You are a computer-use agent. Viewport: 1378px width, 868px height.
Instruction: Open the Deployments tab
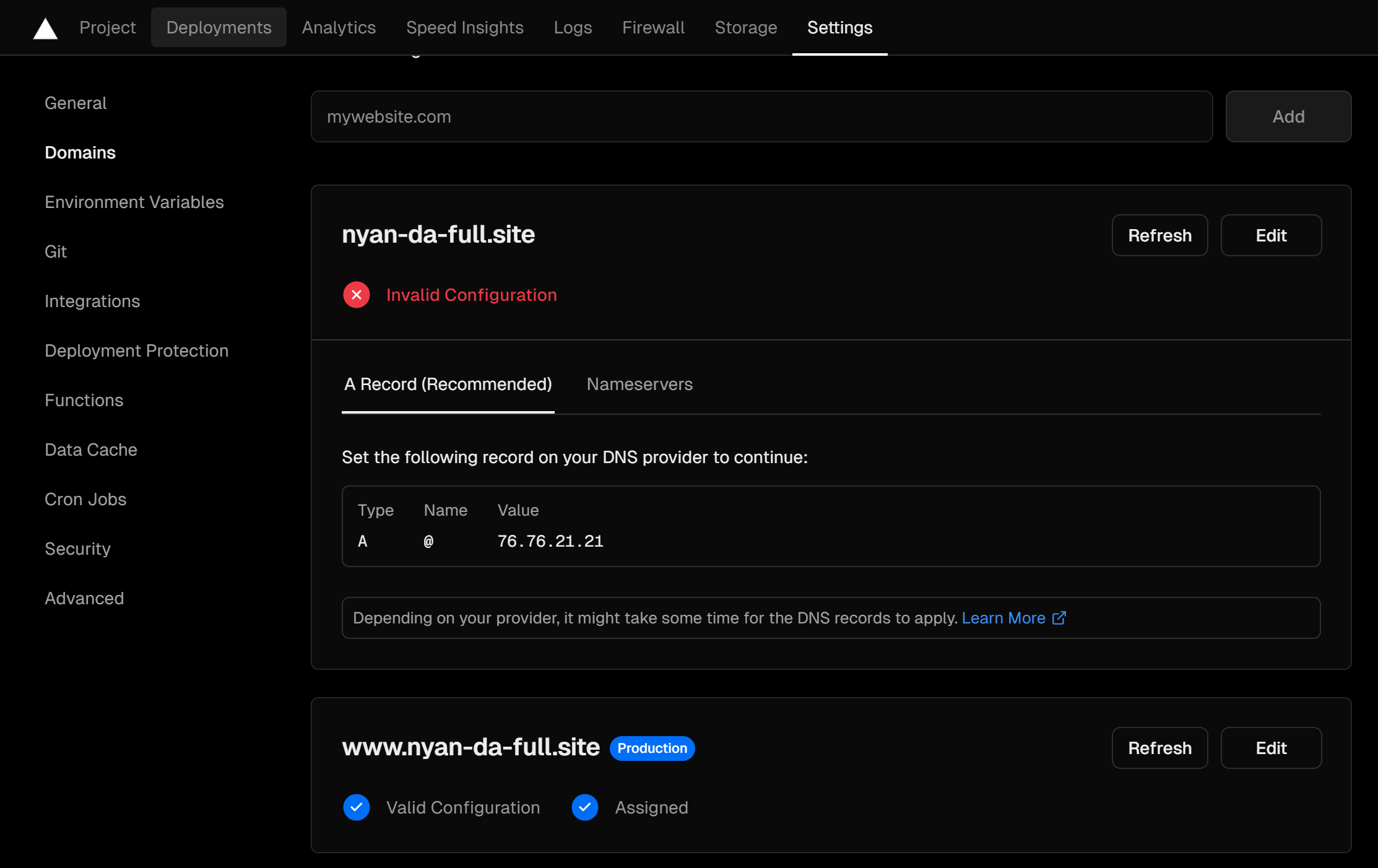tap(219, 27)
